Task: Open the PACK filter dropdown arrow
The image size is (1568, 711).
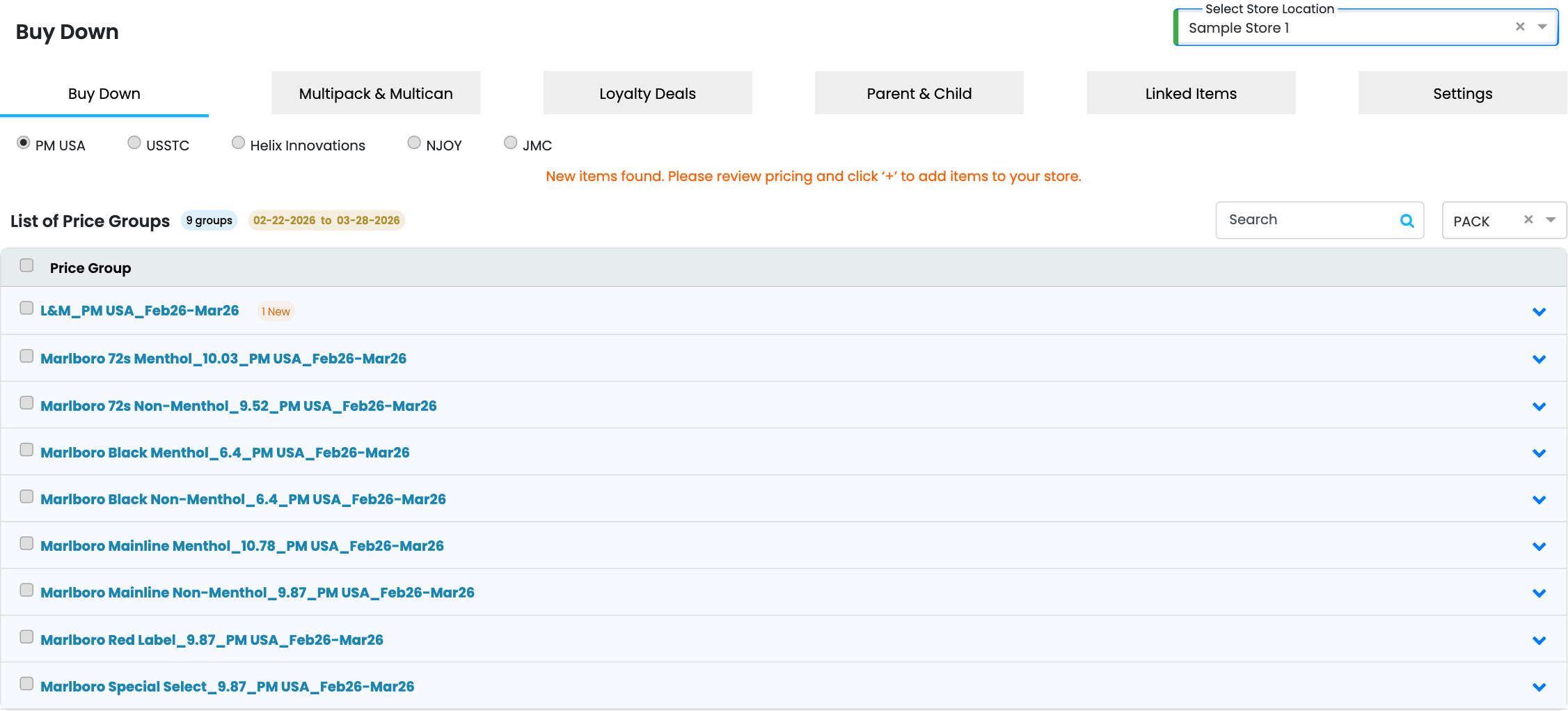Action: tap(1551, 220)
